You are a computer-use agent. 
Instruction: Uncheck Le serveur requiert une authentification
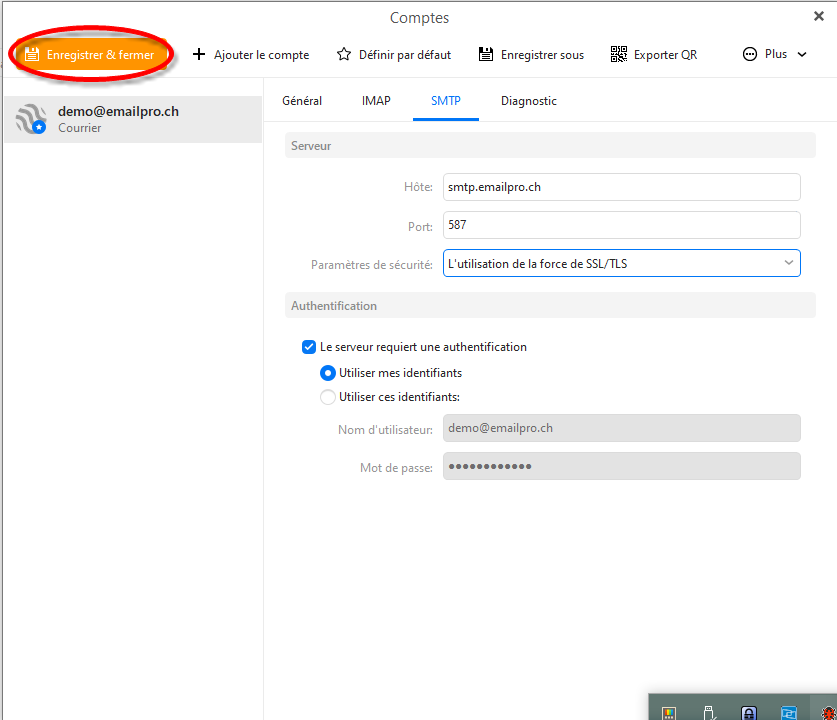click(309, 347)
